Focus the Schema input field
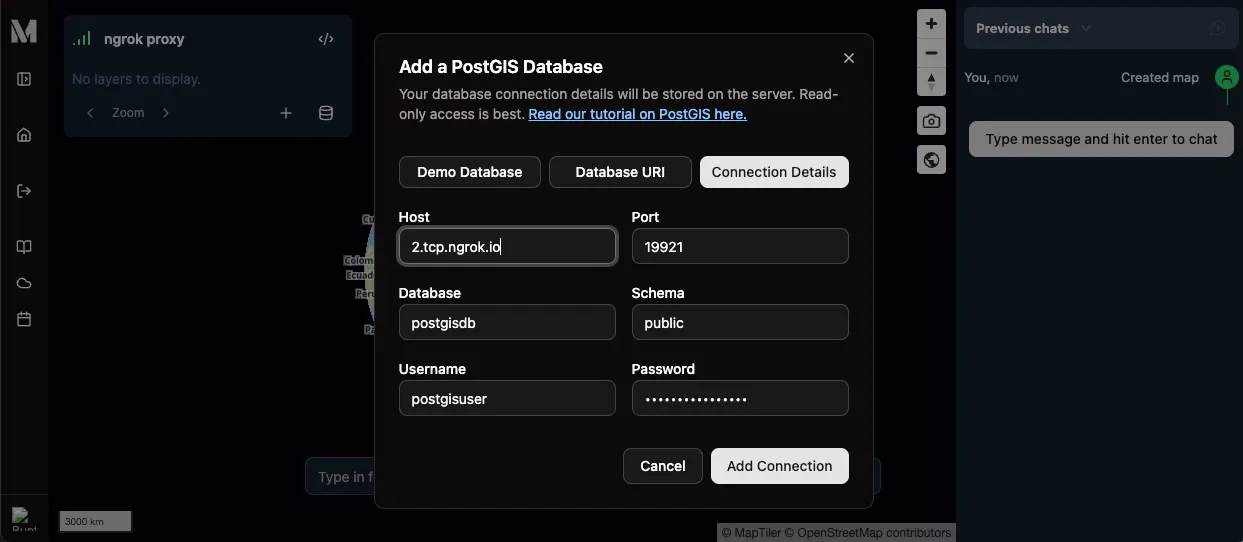Viewport: 1243px width, 542px height. pyautogui.click(x=740, y=322)
